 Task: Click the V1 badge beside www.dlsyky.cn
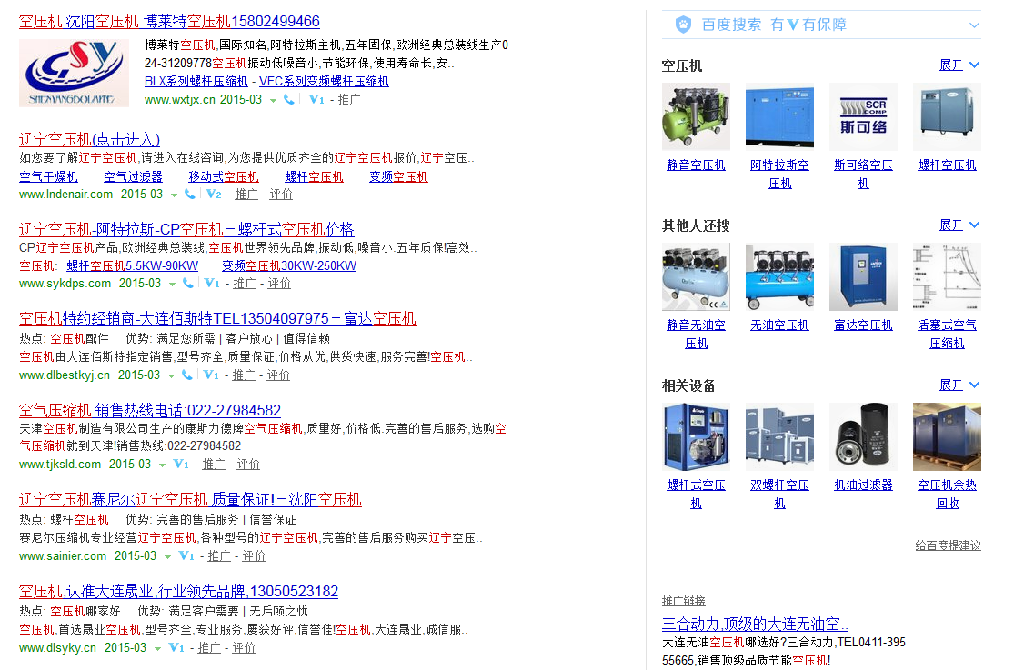tap(176, 648)
